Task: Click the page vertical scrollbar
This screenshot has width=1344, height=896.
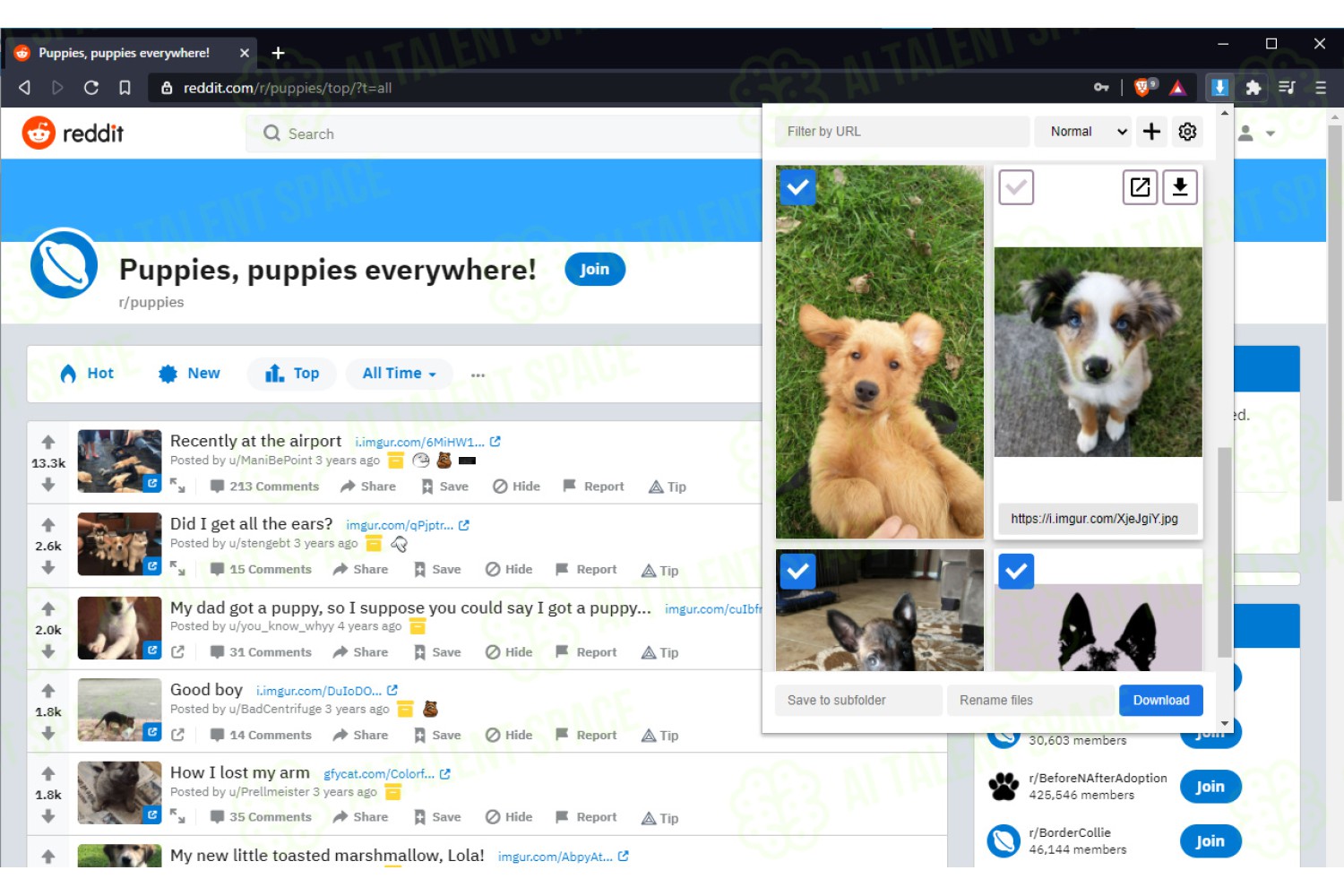Action: coord(1335,314)
